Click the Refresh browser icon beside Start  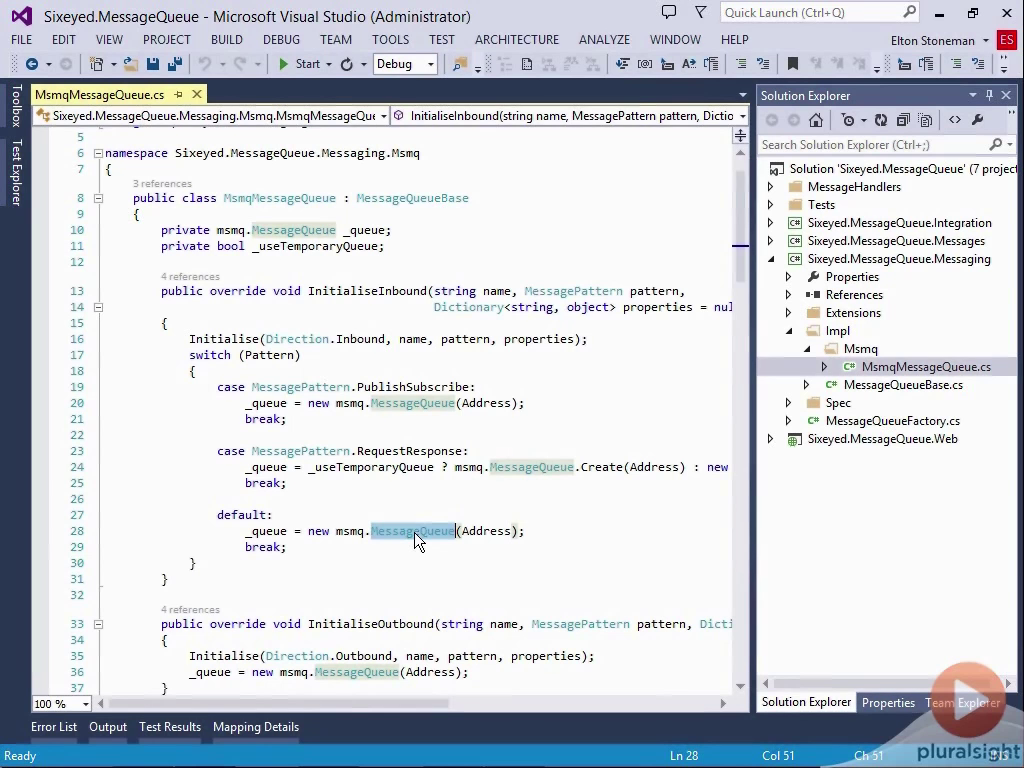(347, 64)
